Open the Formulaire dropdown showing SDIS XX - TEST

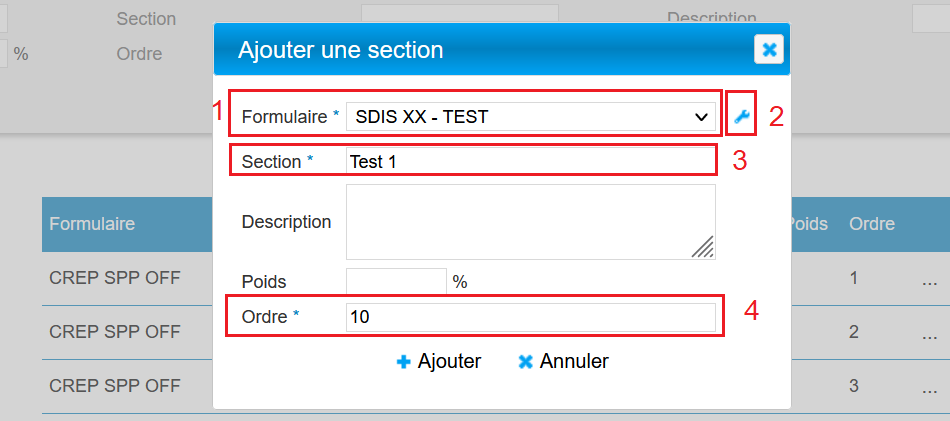tap(530, 117)
